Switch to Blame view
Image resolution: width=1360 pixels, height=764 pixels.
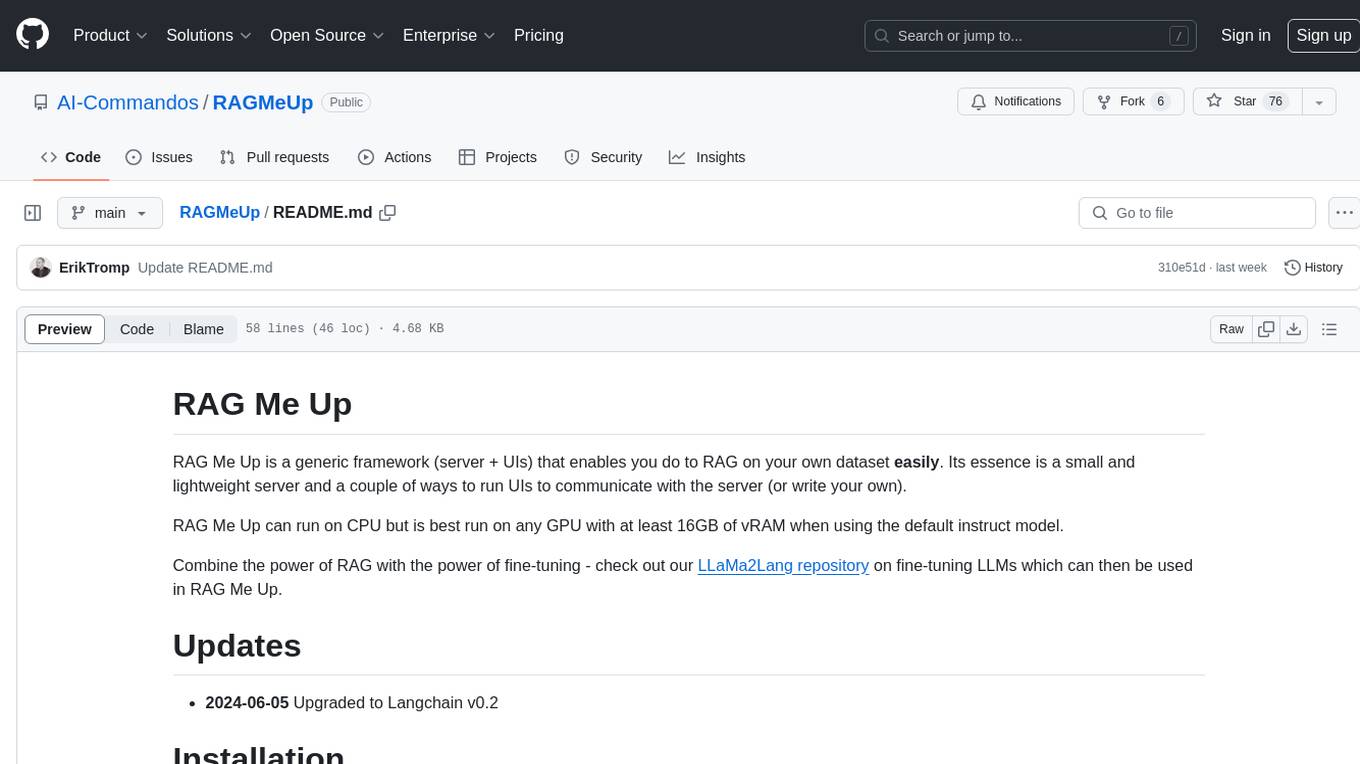coord(203,329)
